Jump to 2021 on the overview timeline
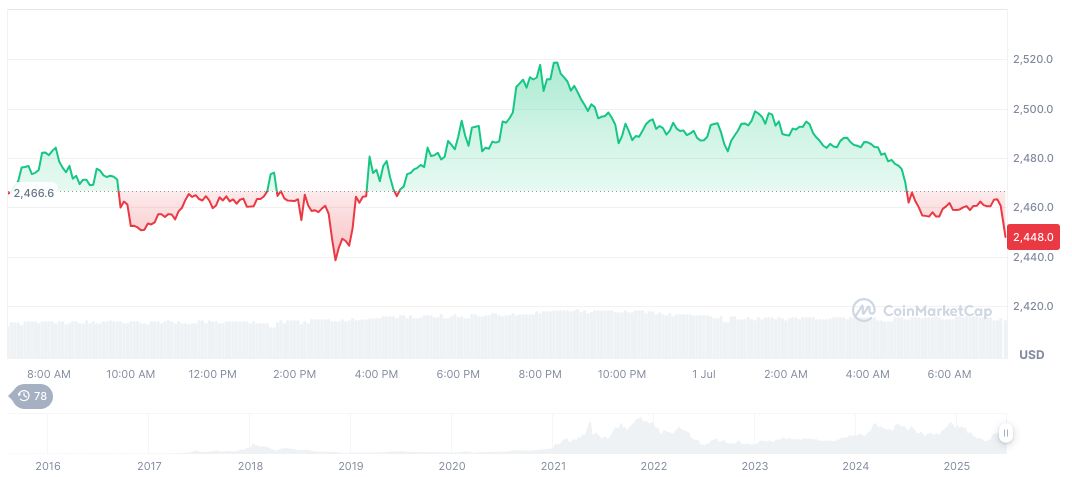 (553, 466)
